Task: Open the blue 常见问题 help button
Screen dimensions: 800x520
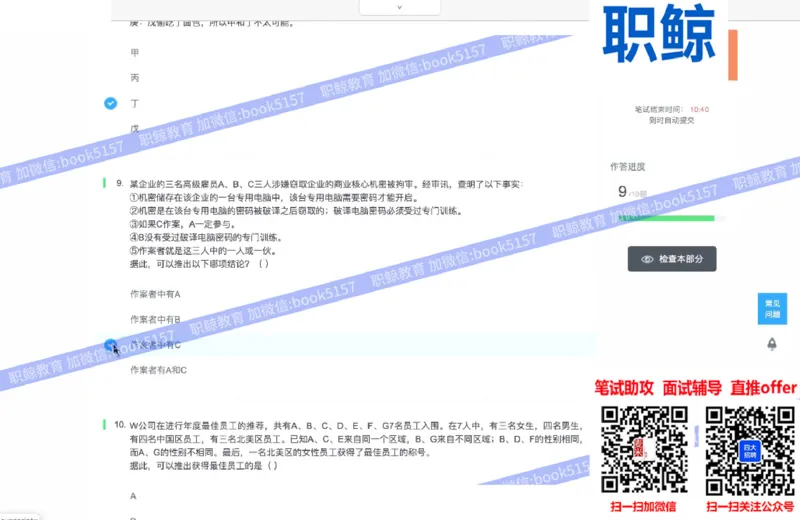Action: point(772,309)
